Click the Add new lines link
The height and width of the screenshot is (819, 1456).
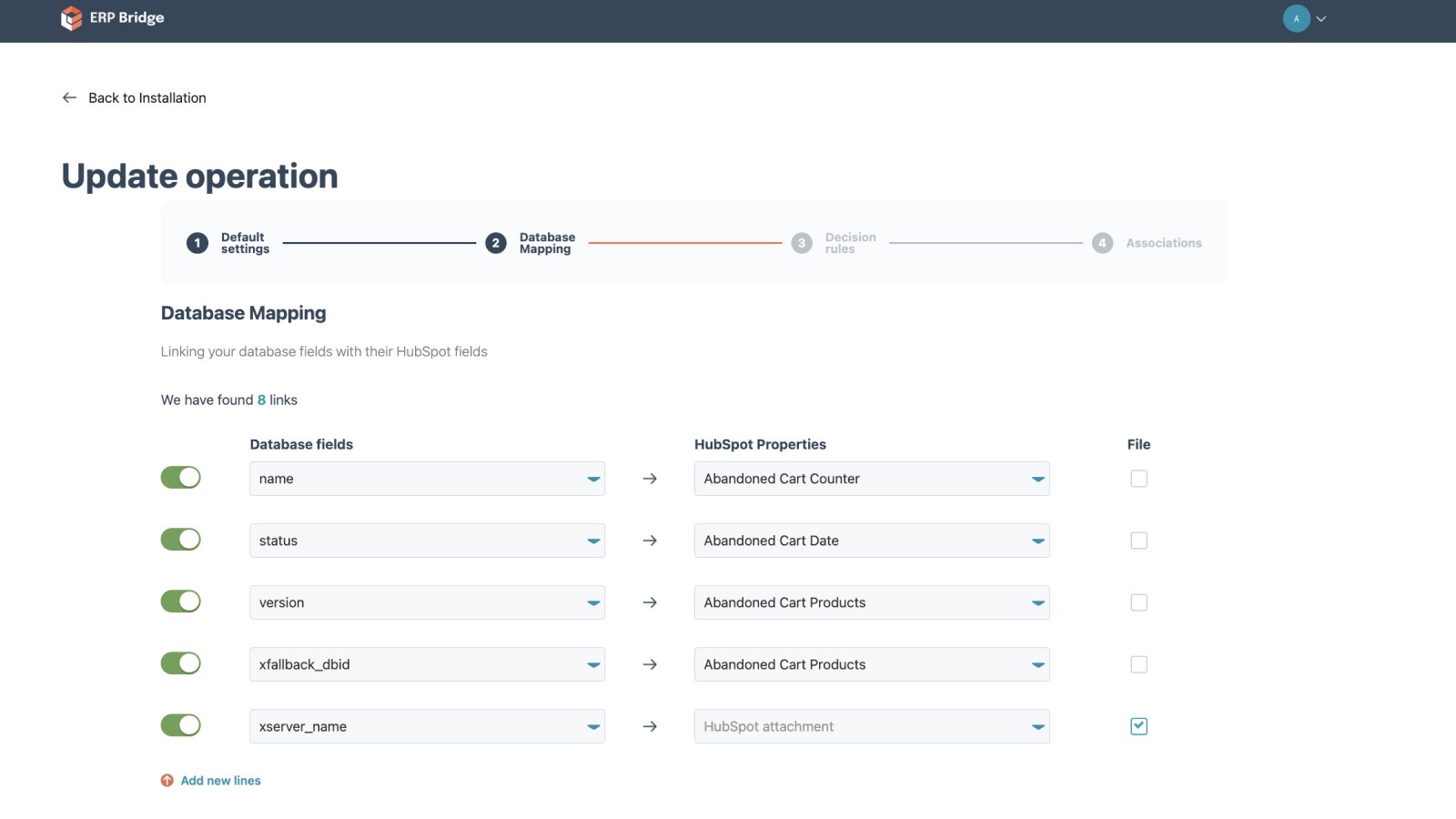click(220, 780)
